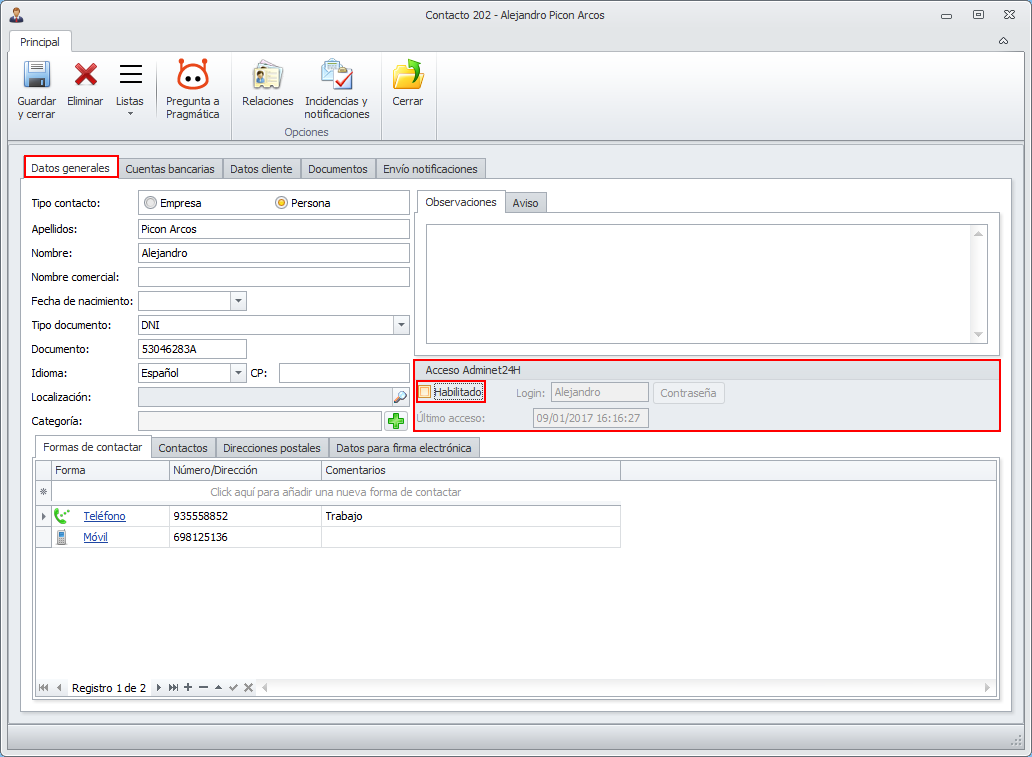Sort by Número/Dirección column header
The height and width of the screenshot is (757, 1032).
click(x=245, y=470)
